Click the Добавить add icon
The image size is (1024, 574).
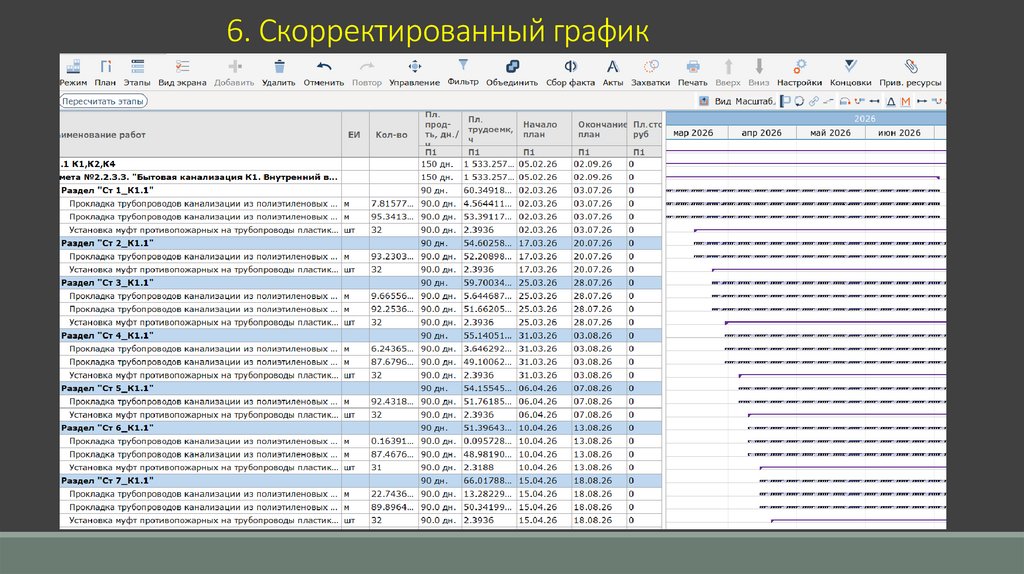(234, 67)
